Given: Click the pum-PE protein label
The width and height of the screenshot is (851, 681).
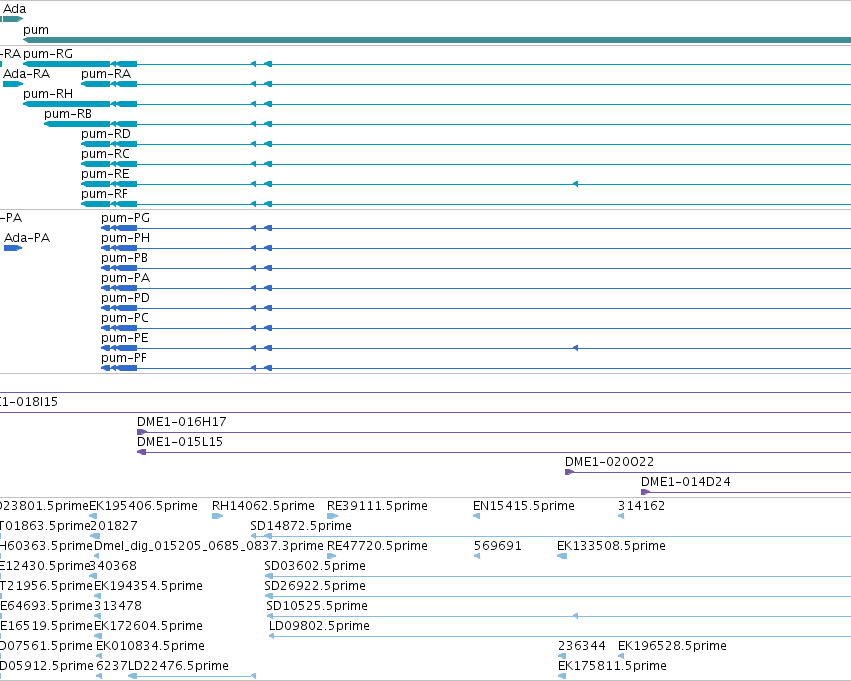Looking at the screenshot, I should pyautogui.click(x=125, y=338).
